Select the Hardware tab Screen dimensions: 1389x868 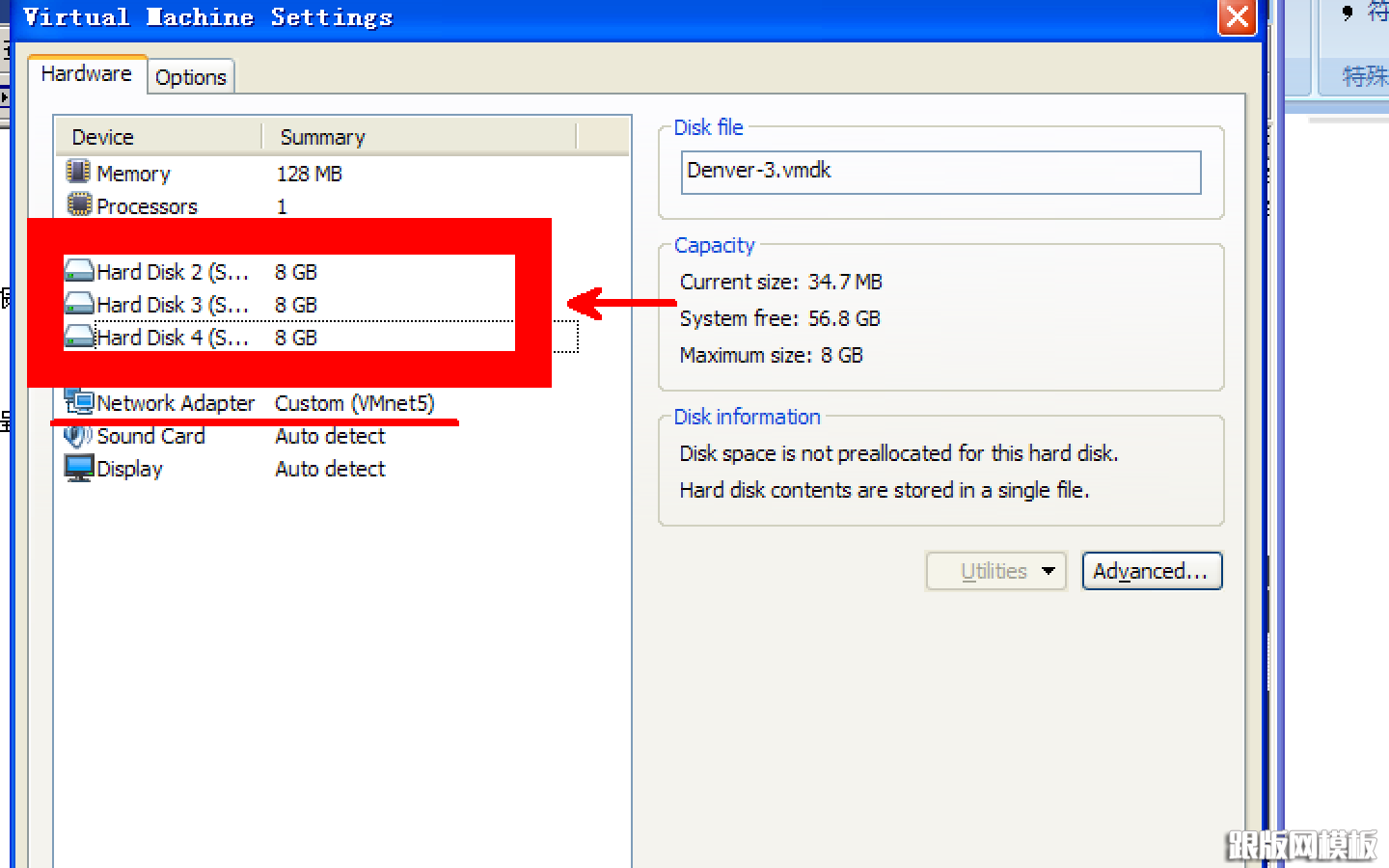(x=87, y=74)
